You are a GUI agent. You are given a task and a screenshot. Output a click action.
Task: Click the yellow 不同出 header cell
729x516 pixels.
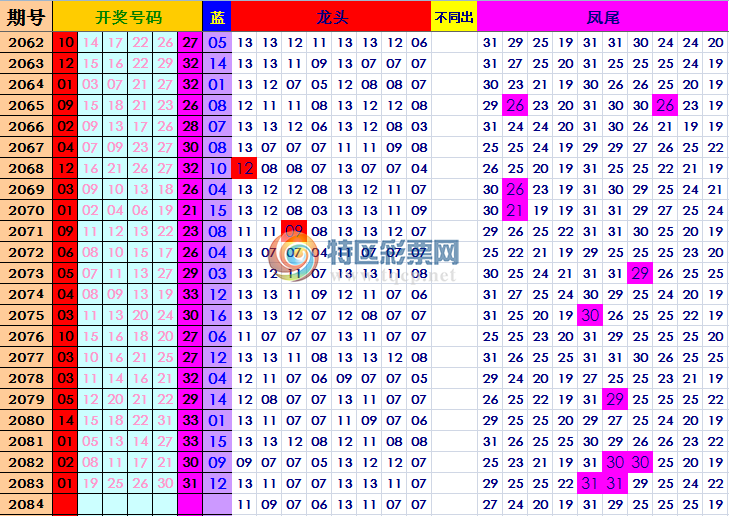pyautogui.click(x=454, y=16)
